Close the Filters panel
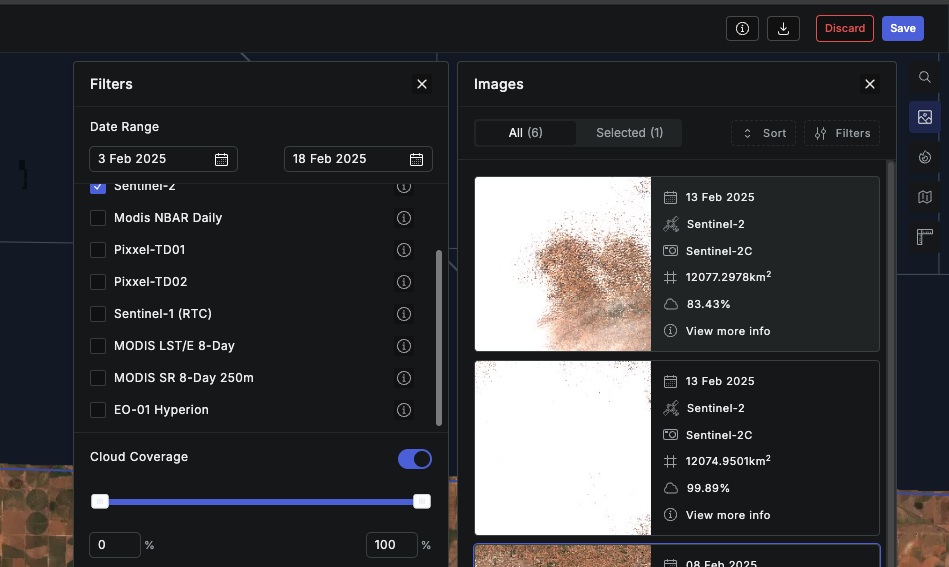This screenshot has height=567, width=949. [422, 84]
